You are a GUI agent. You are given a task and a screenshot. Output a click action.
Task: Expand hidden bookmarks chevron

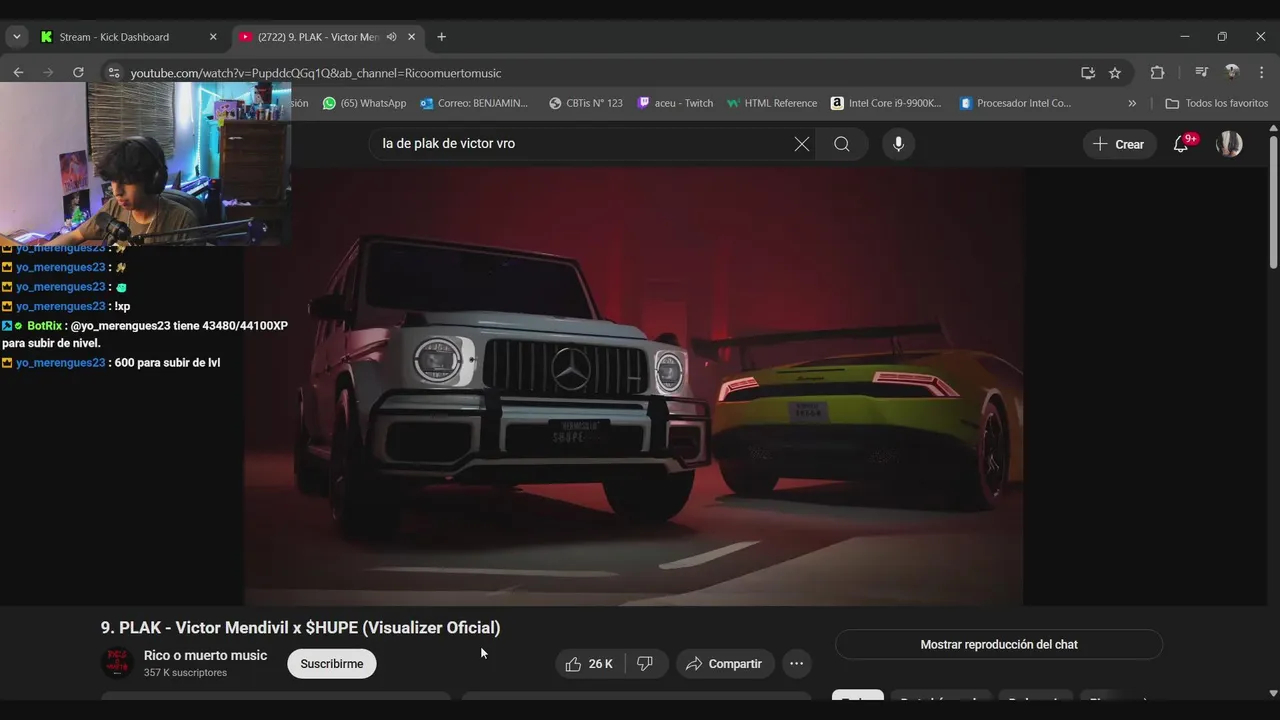pyautogui.click(x=1132, y=103)
